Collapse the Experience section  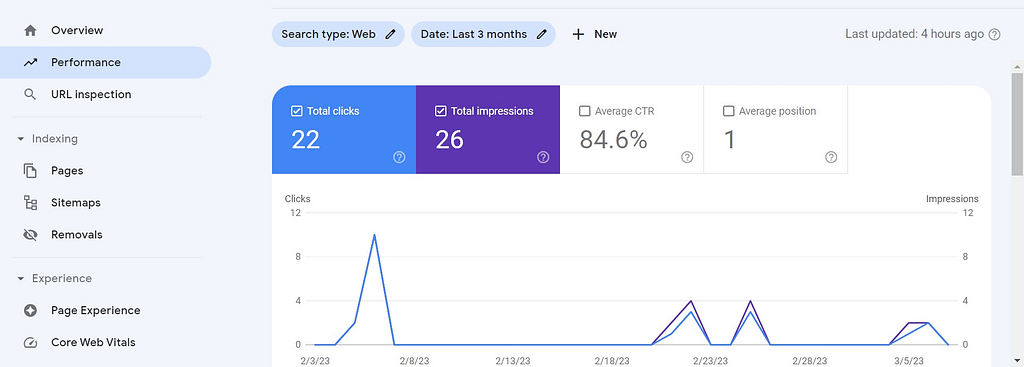point(20,279)
